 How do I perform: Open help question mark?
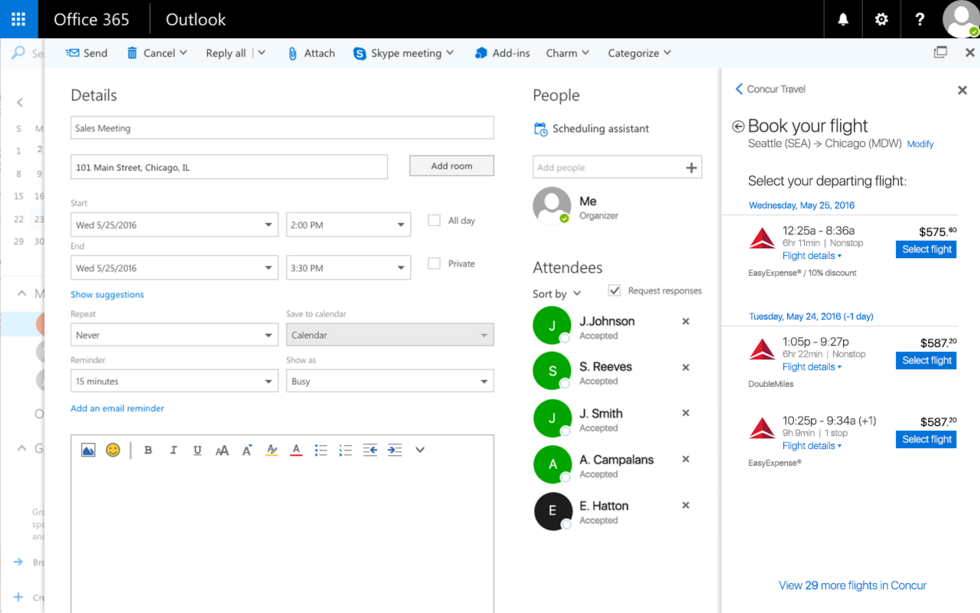coord(919,19)
